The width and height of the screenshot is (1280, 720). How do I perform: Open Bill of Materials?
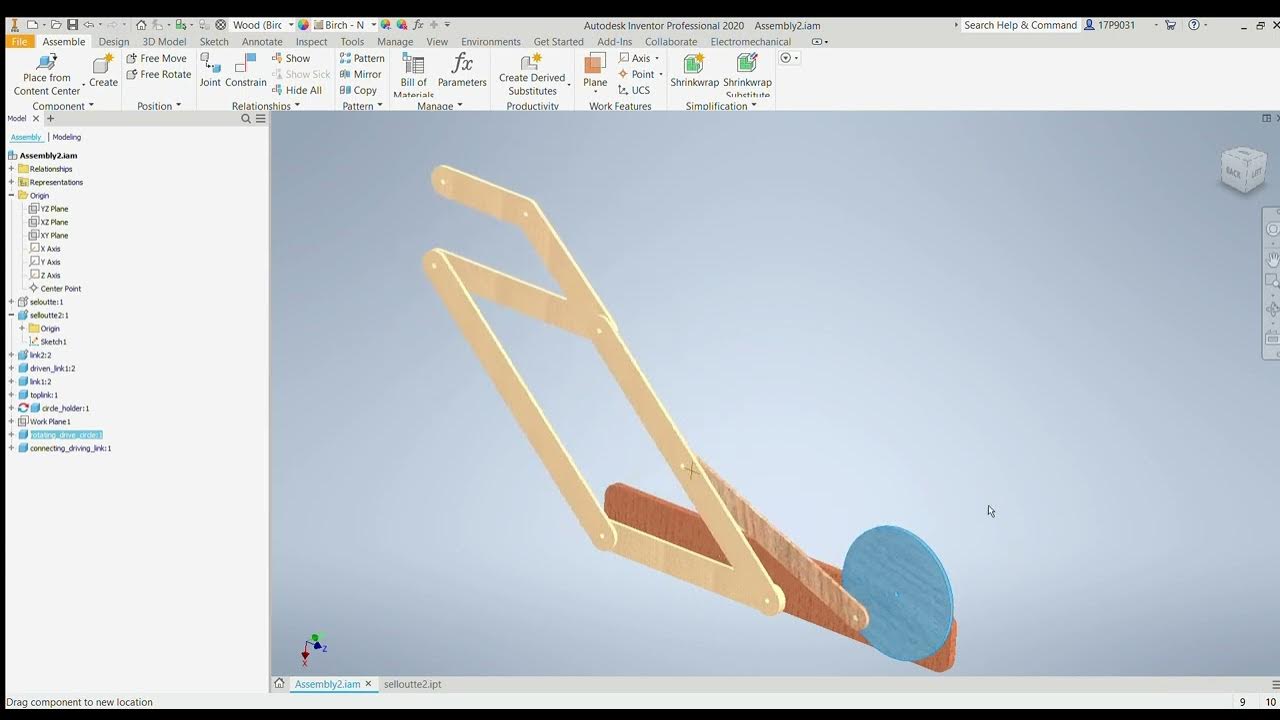click(413, 76)
